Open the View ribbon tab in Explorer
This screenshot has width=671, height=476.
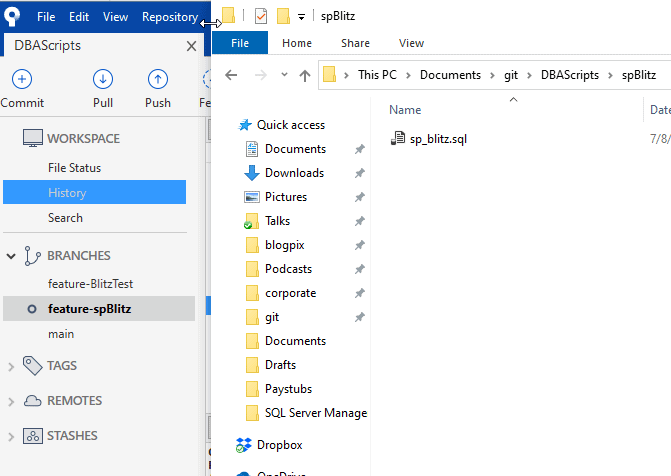(411, 43)
